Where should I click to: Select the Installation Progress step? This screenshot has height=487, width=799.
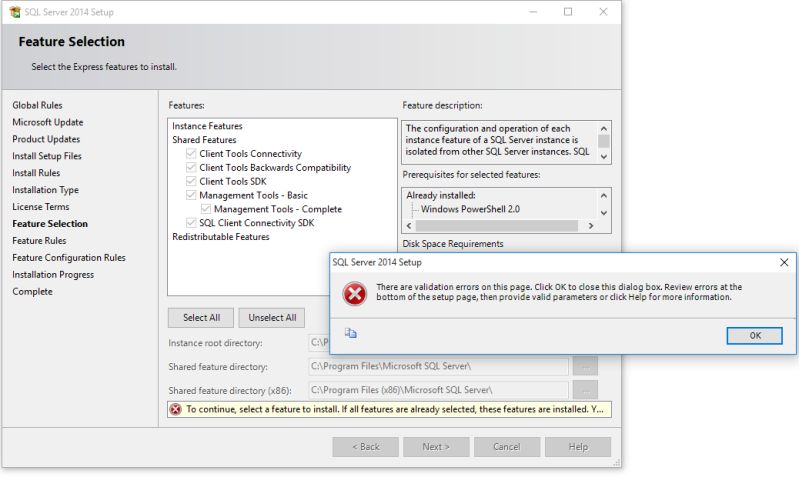click(x=53, y=275)
